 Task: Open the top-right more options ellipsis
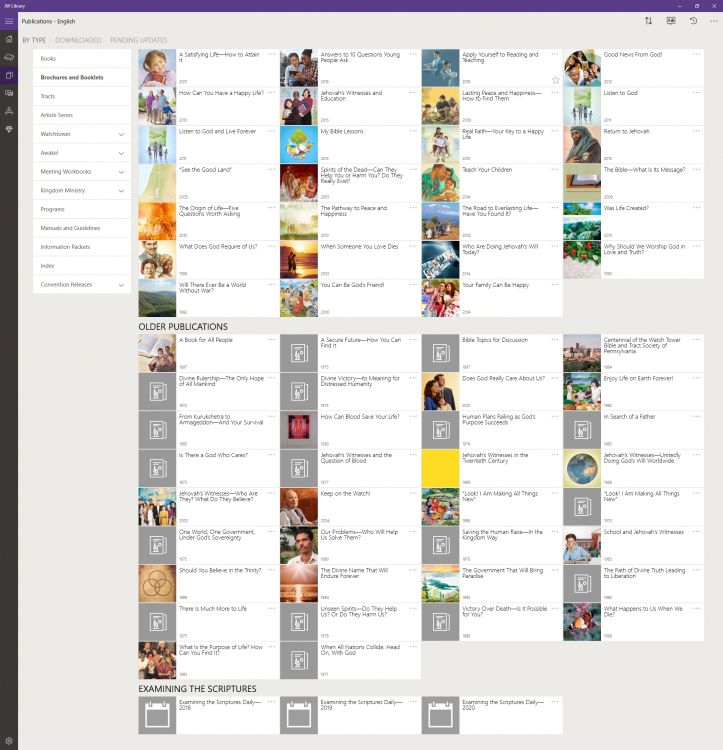click(713, 21)
